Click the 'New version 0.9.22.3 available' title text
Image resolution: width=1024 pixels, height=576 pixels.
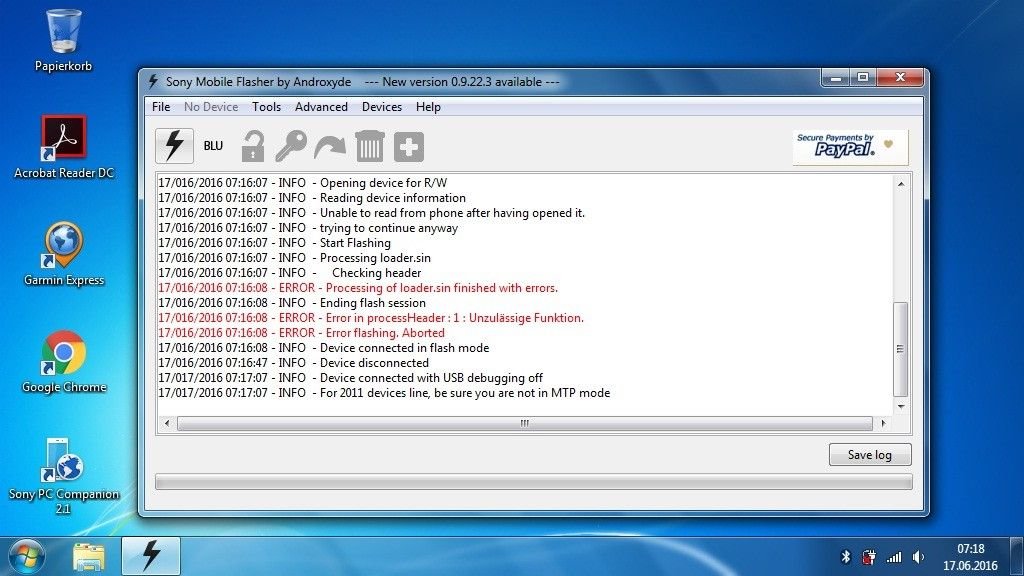pos(462,82)
